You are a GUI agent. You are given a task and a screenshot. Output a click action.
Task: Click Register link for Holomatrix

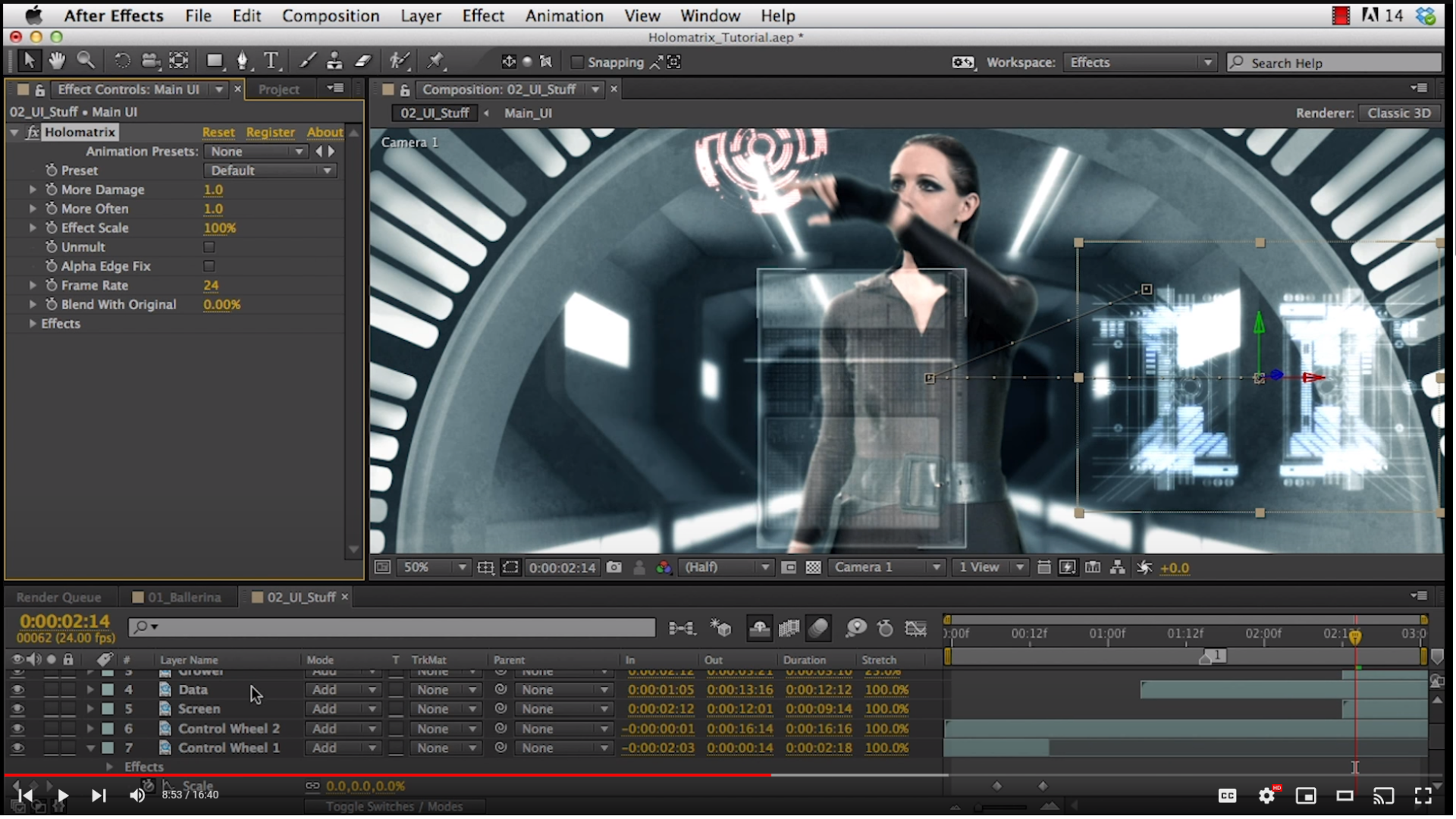[270, 133]
